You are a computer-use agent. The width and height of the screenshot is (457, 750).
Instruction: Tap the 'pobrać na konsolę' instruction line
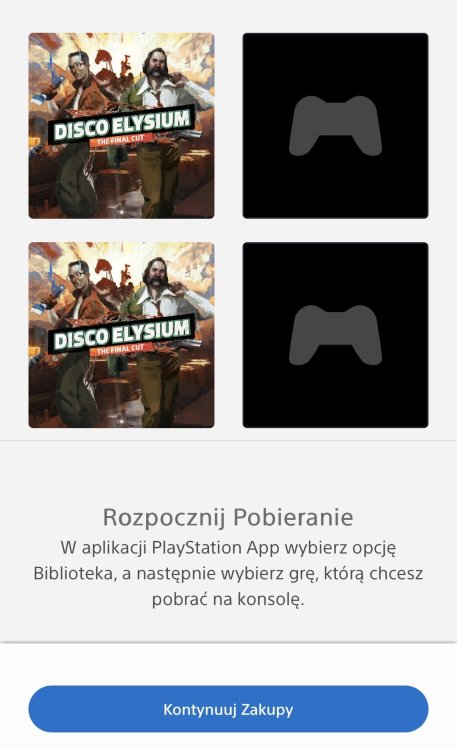tap(228, 599)
